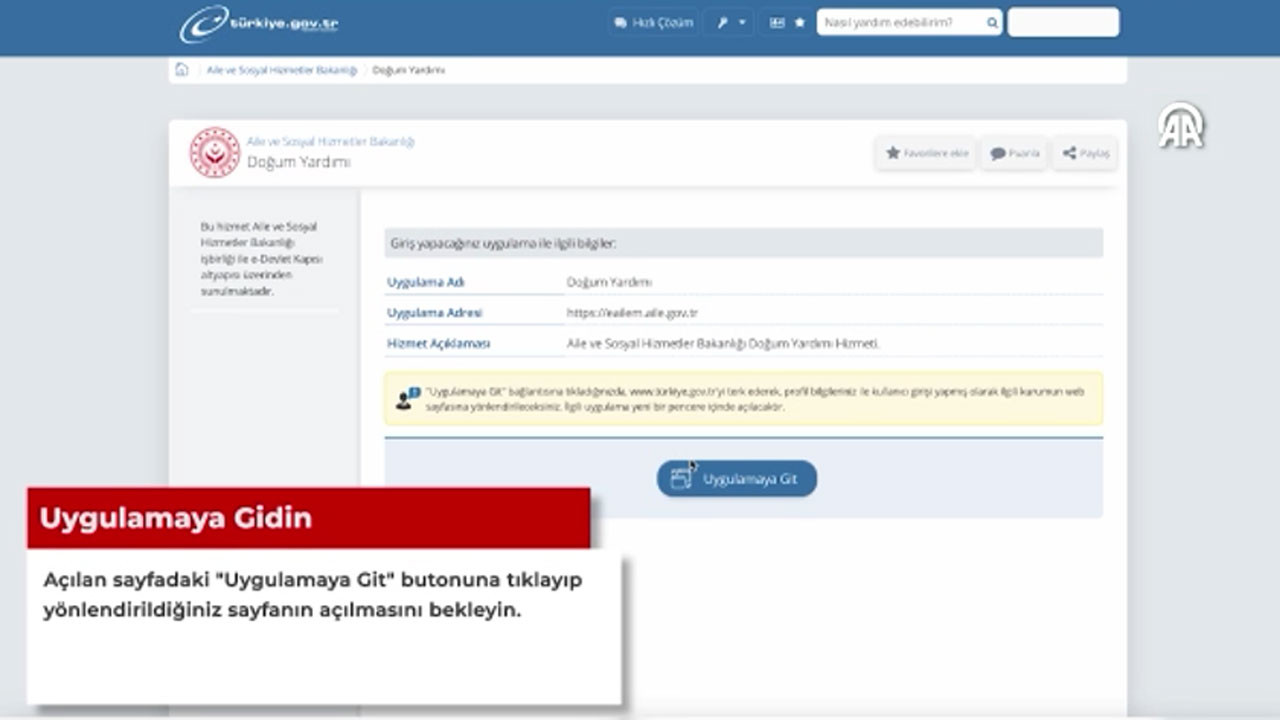The height and width of the screenshot is (720, 1280).
Task: Open favorites via header star icon
Action: 799,22
